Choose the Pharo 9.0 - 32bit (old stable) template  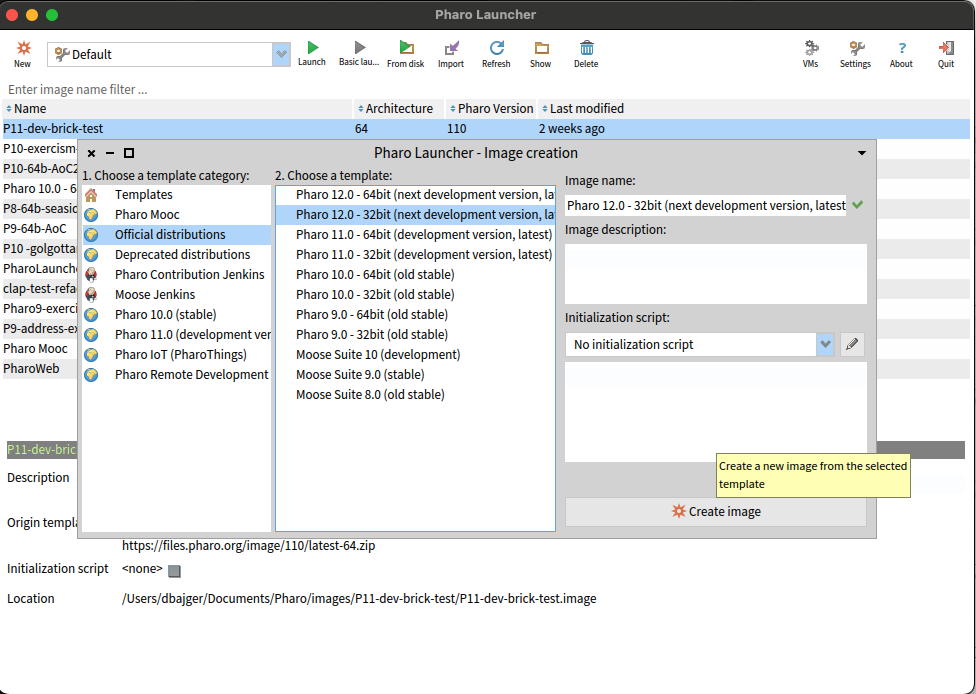(415, 334)
